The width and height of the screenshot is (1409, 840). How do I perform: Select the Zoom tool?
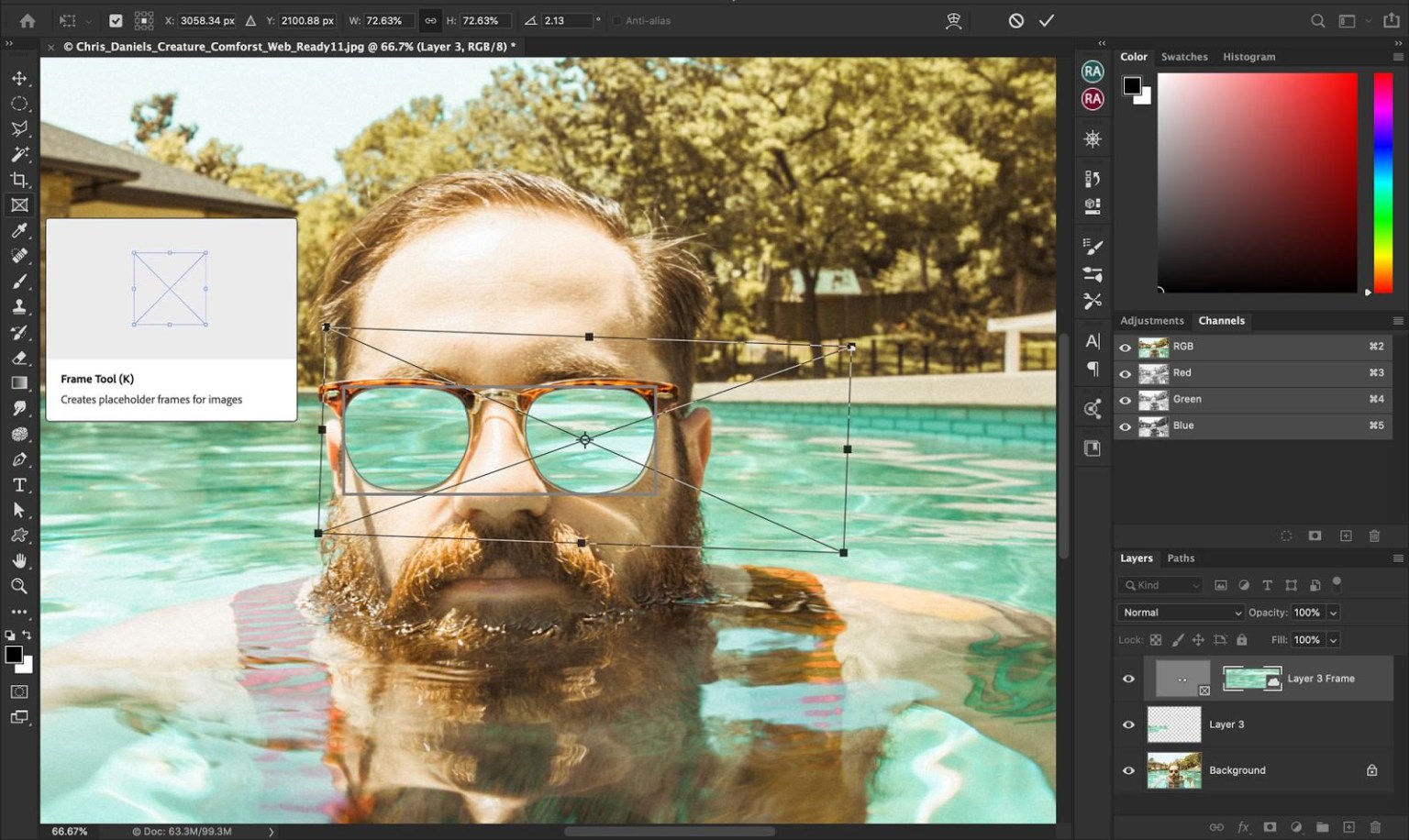[18, 586]
